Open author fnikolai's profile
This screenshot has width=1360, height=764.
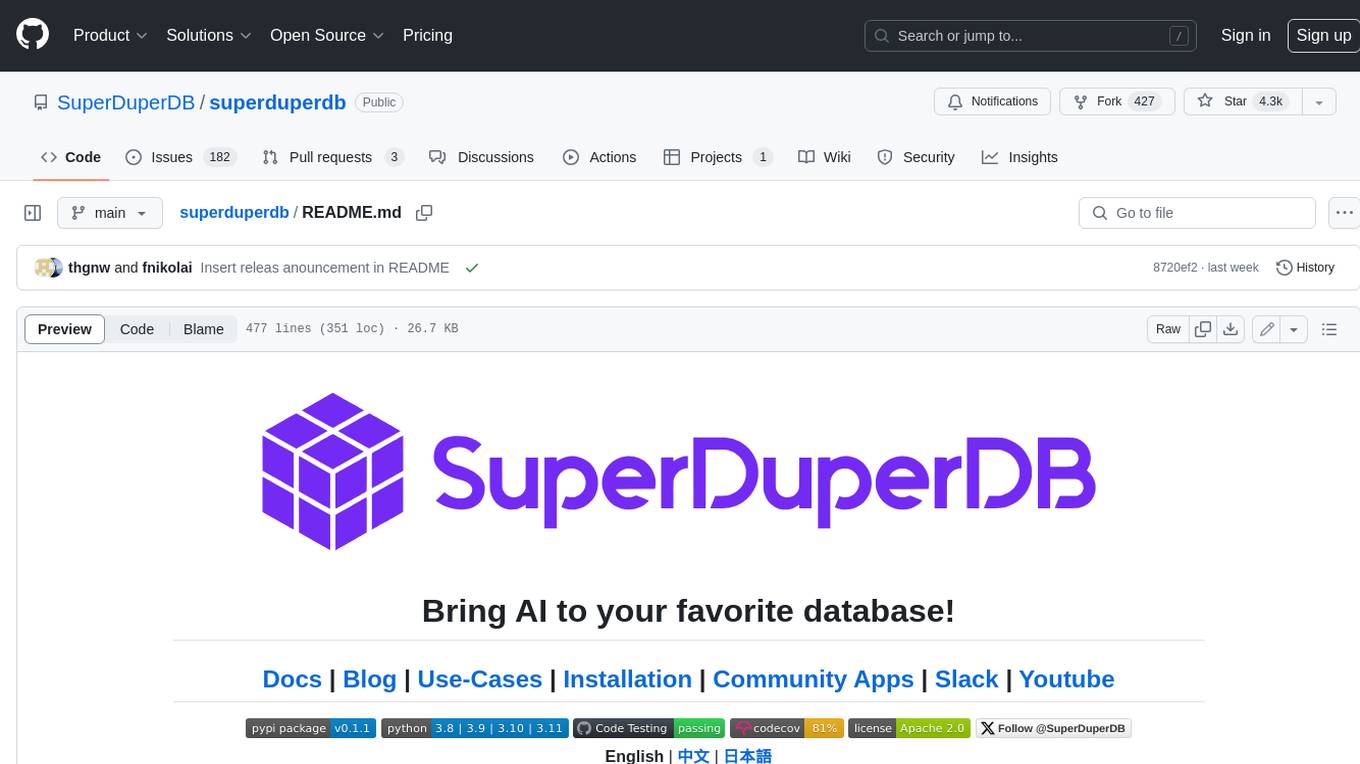(167, 268)
